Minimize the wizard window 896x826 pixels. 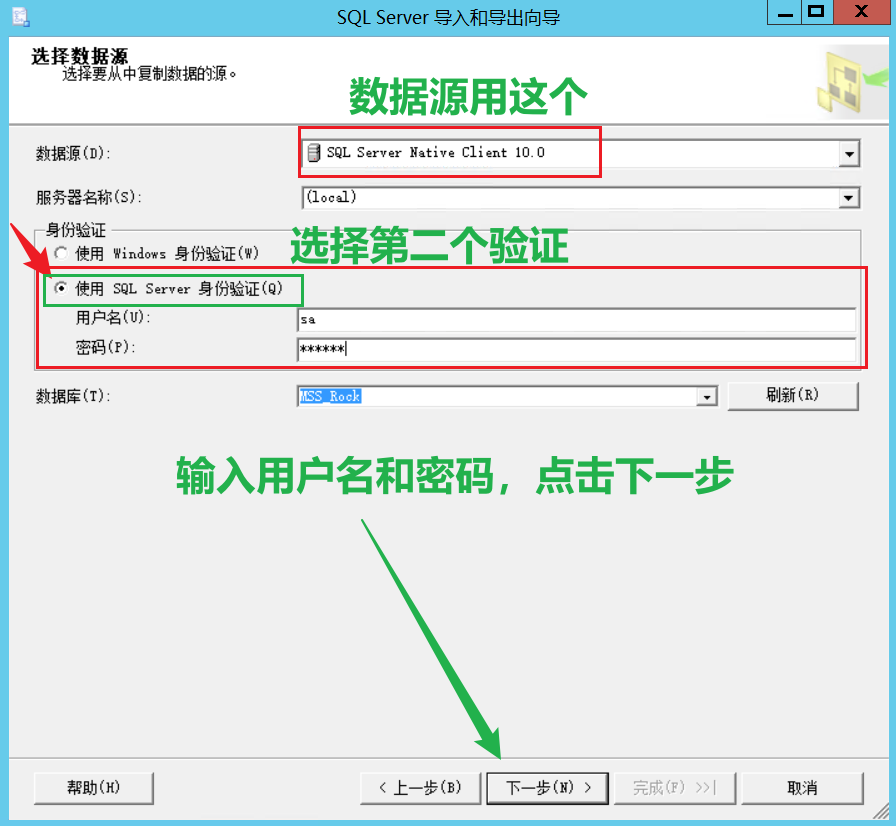pos(785,12)
